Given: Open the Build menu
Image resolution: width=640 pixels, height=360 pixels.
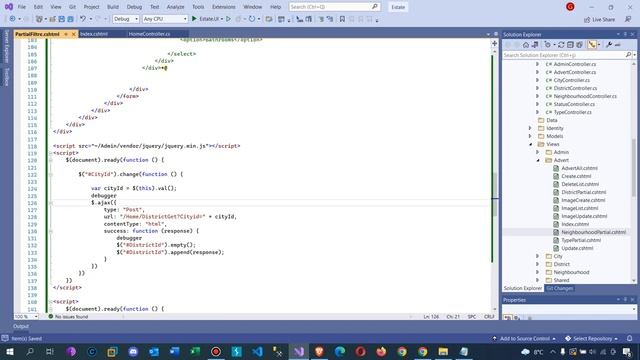Looking at the screenshot, I should click(x=113, y=7).
